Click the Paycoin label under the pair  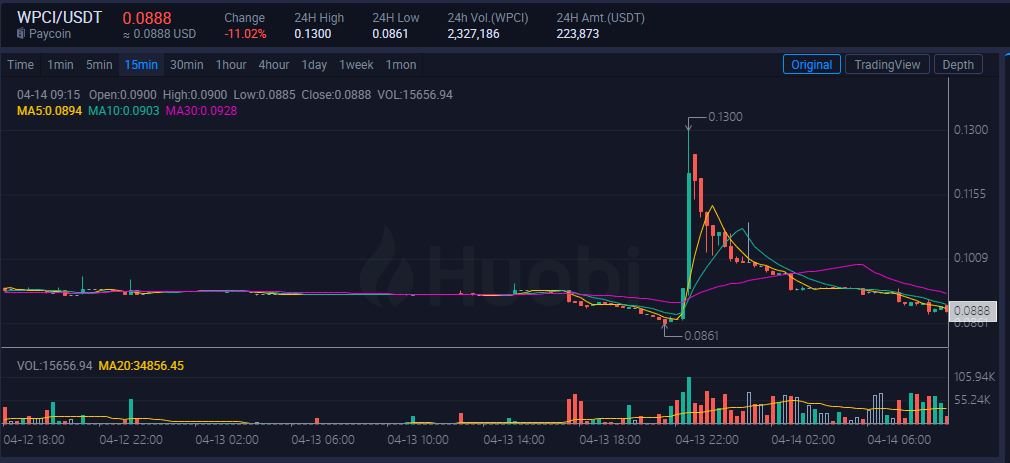[49, 33]
